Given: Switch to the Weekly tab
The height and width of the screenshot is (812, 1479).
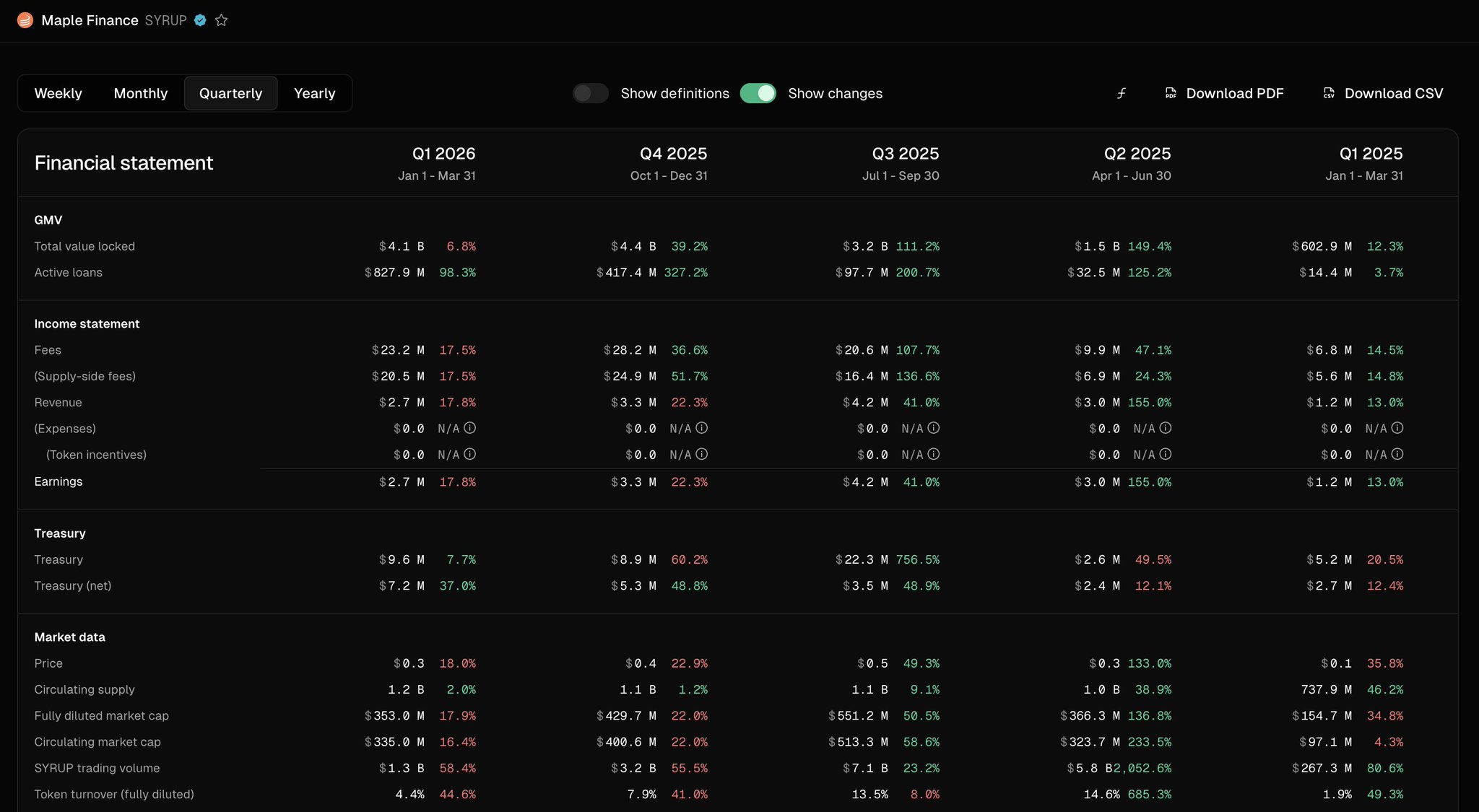Looking at the screenshot, I should [58, 93].
